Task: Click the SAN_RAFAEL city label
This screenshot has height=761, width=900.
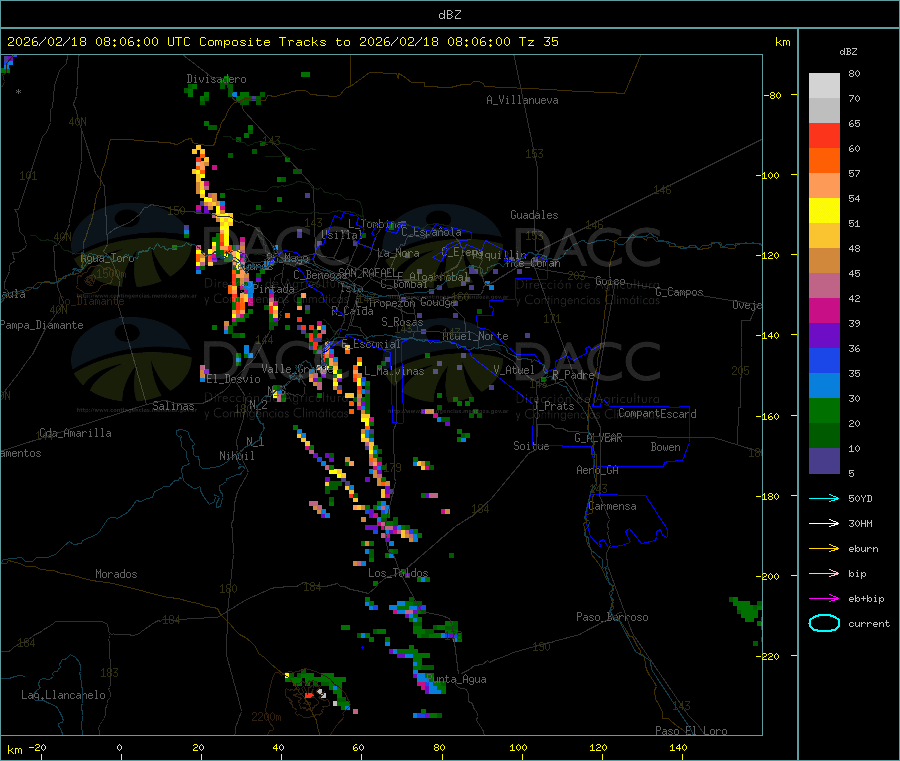Action: [367, 272]
